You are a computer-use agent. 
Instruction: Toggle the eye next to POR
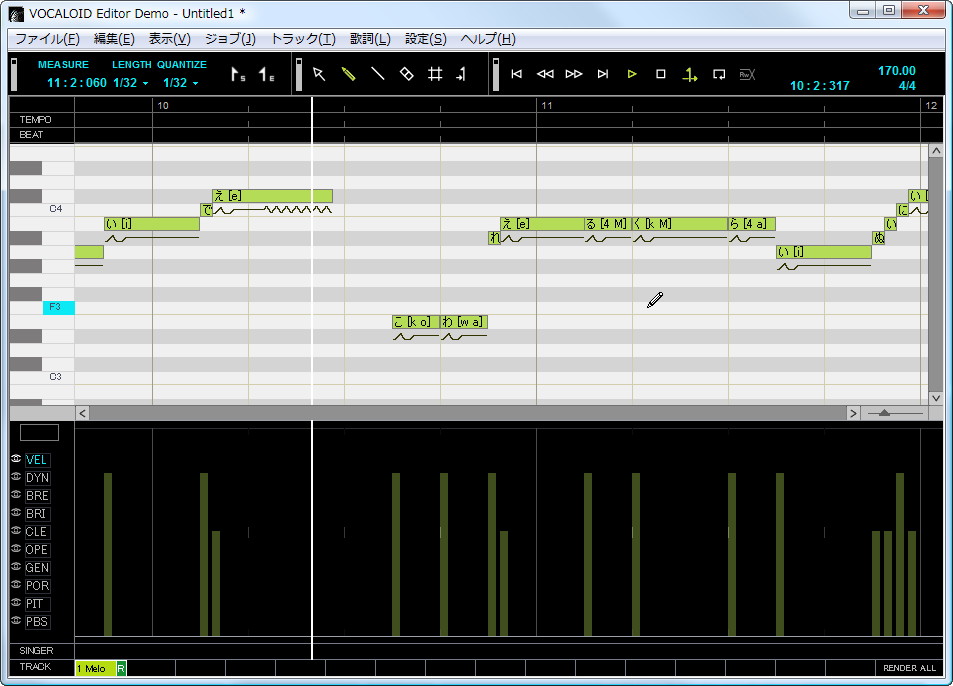[16, 585]
